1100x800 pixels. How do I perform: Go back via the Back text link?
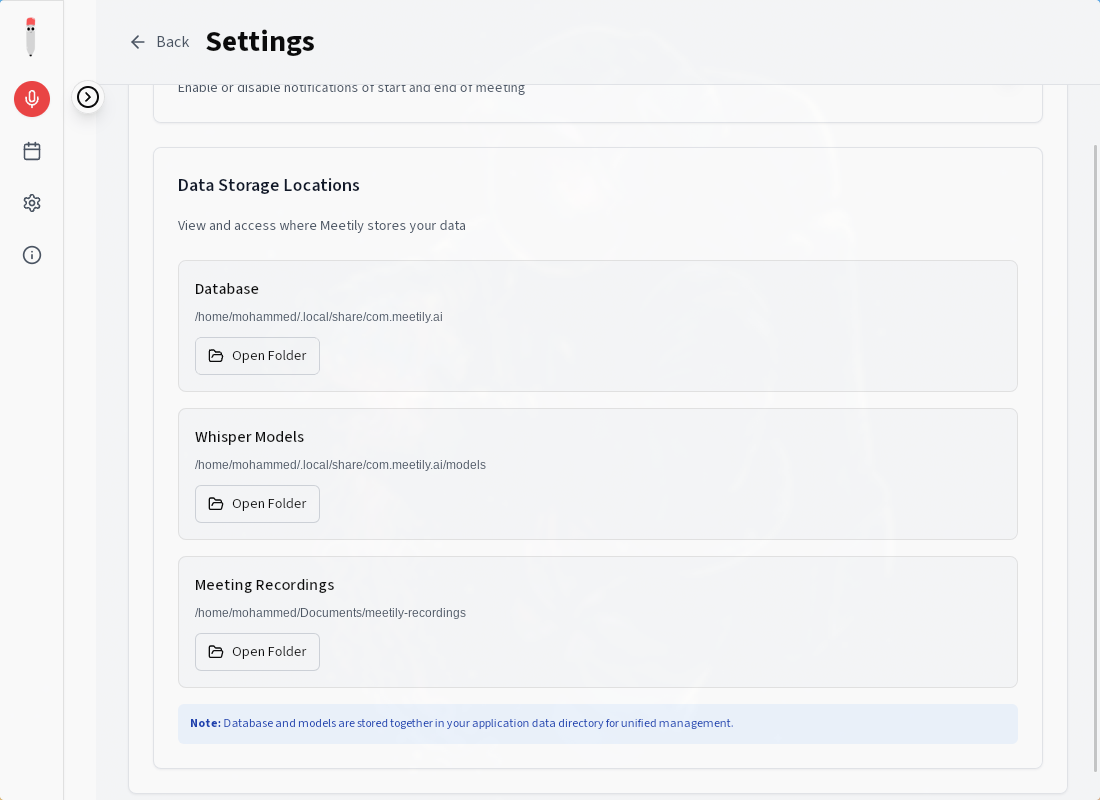pyautogui.click(x=173, y=42)
